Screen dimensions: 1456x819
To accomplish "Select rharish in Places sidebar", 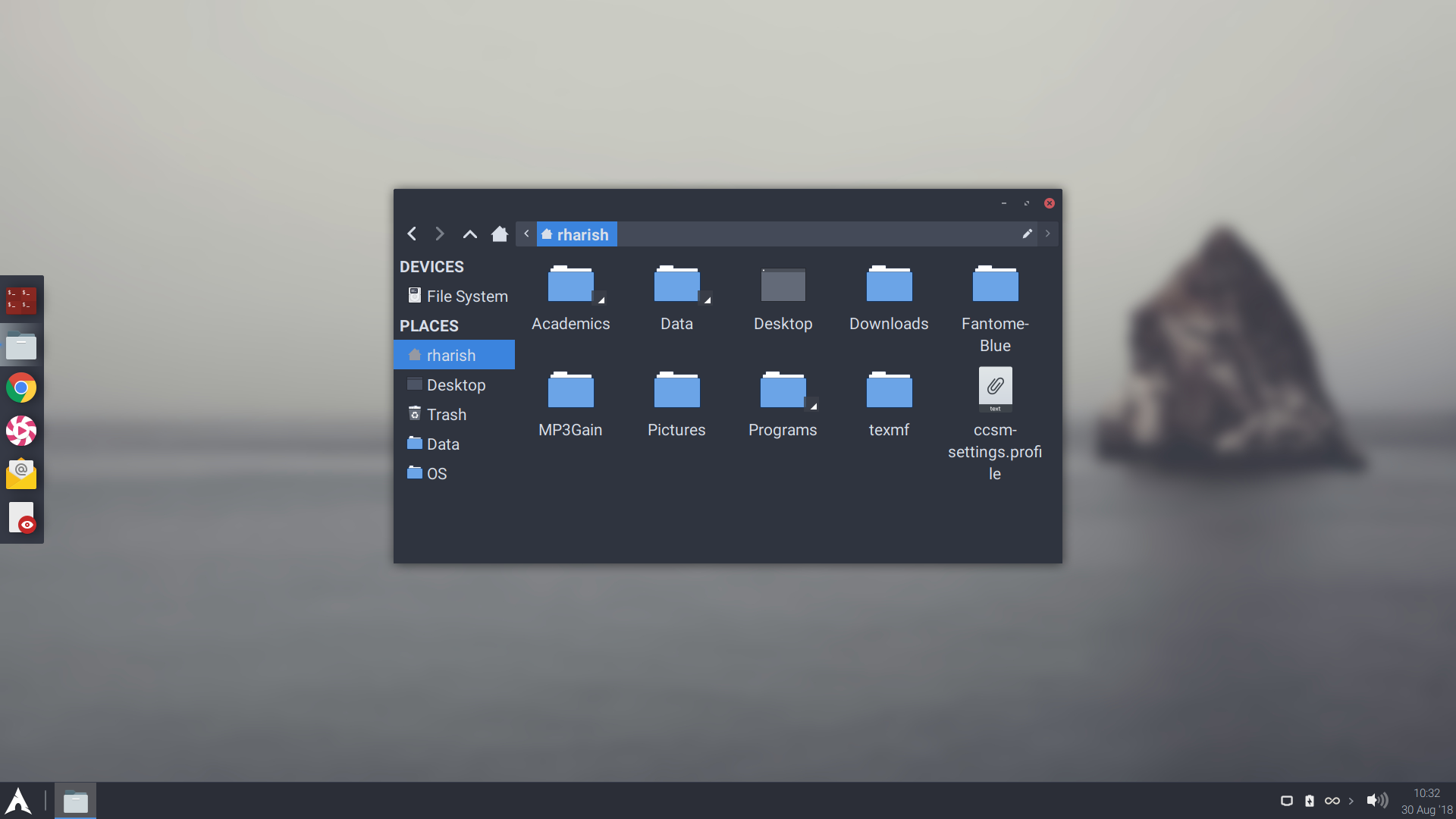I will 454,355.
